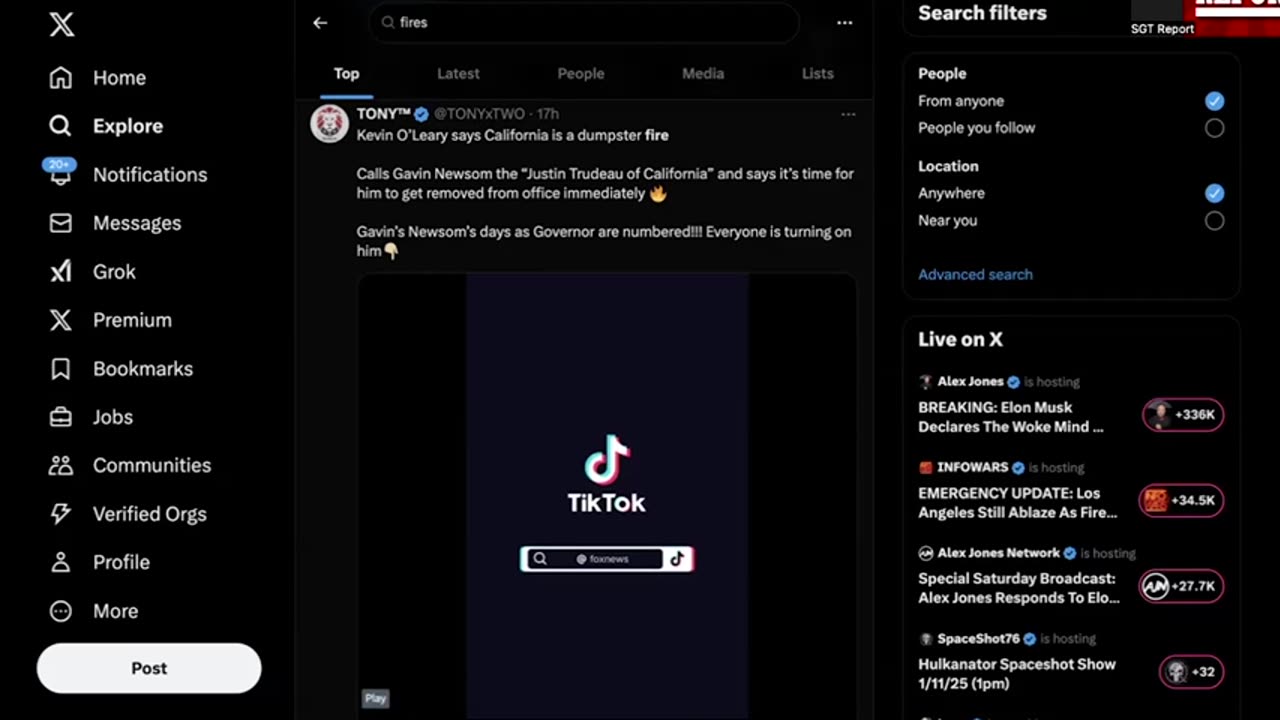Open the @TONYxTWO handle link

pyautogui.click(x=479, y=114)
